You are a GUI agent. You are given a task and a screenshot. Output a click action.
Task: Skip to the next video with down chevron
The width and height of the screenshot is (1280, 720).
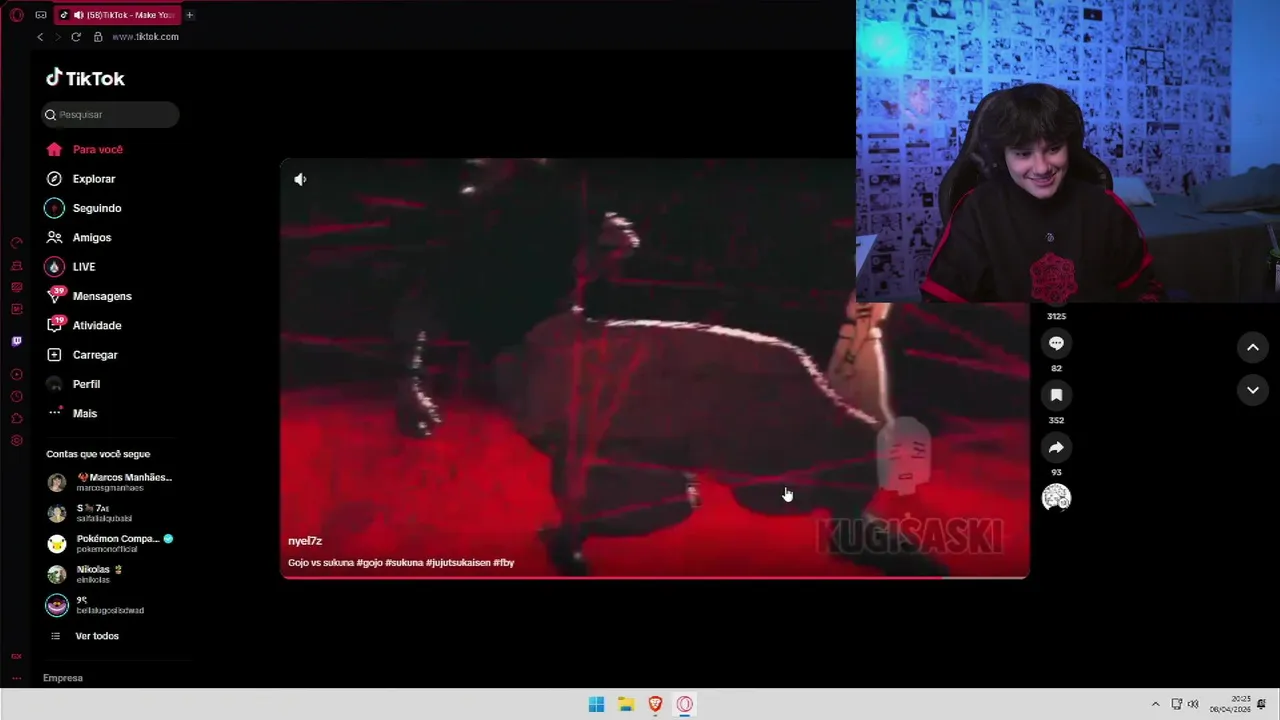click(x=1253, y=390)
